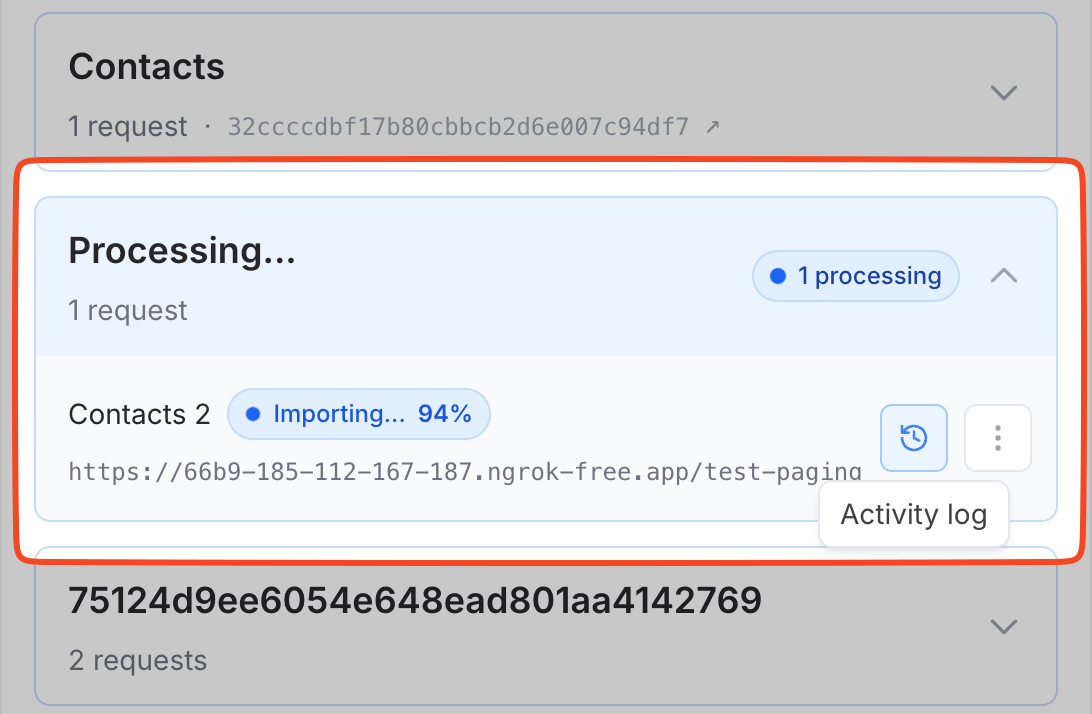Click the Activity log tooltip label
This screenshot has width=1092, height=714.
(913, 515)
